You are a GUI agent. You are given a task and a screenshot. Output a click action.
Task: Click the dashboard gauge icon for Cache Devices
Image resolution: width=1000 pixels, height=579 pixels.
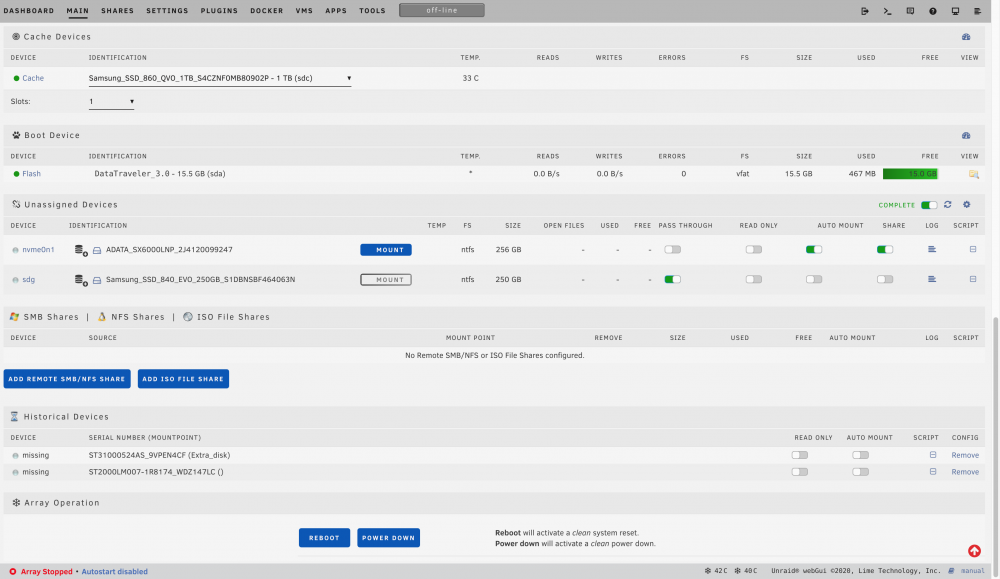pyautogui.click(x=966, y=37)
